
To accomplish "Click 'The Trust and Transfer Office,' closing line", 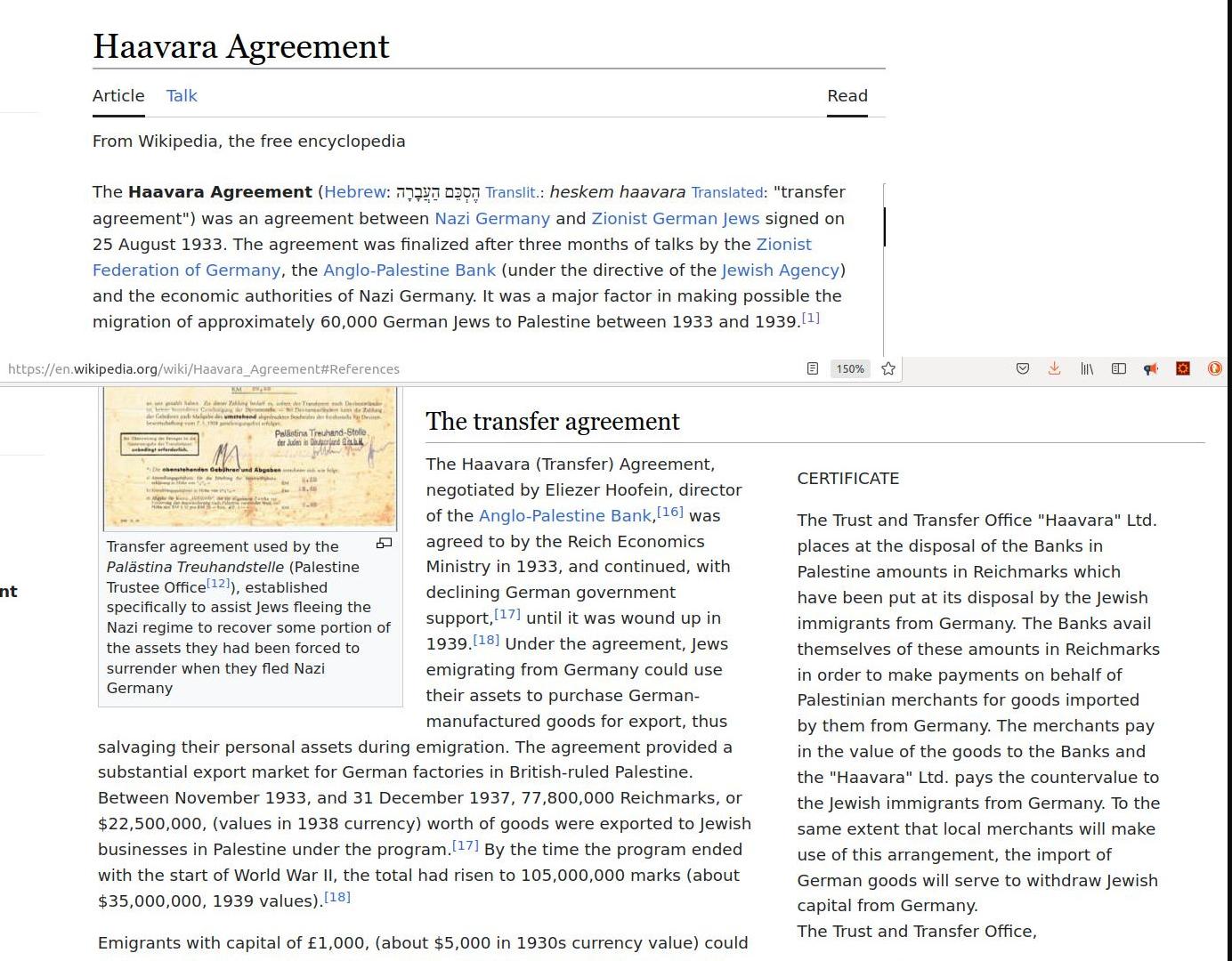I will [x=917, y=932].
